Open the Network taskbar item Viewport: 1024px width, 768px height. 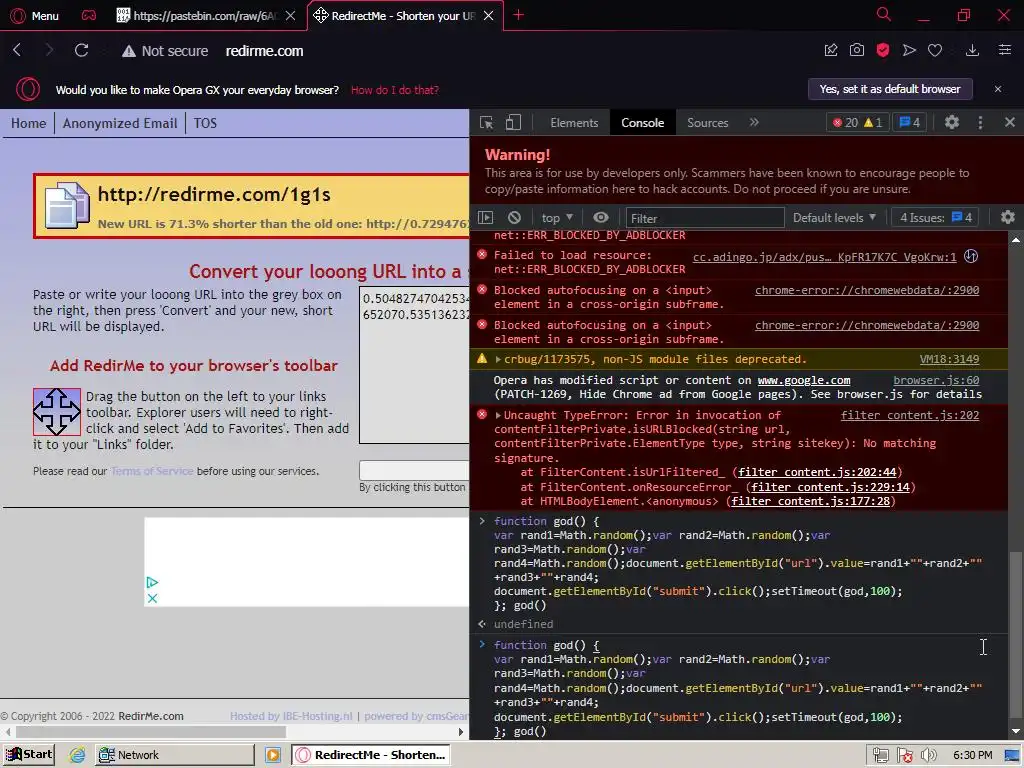(x=174, y=755)
